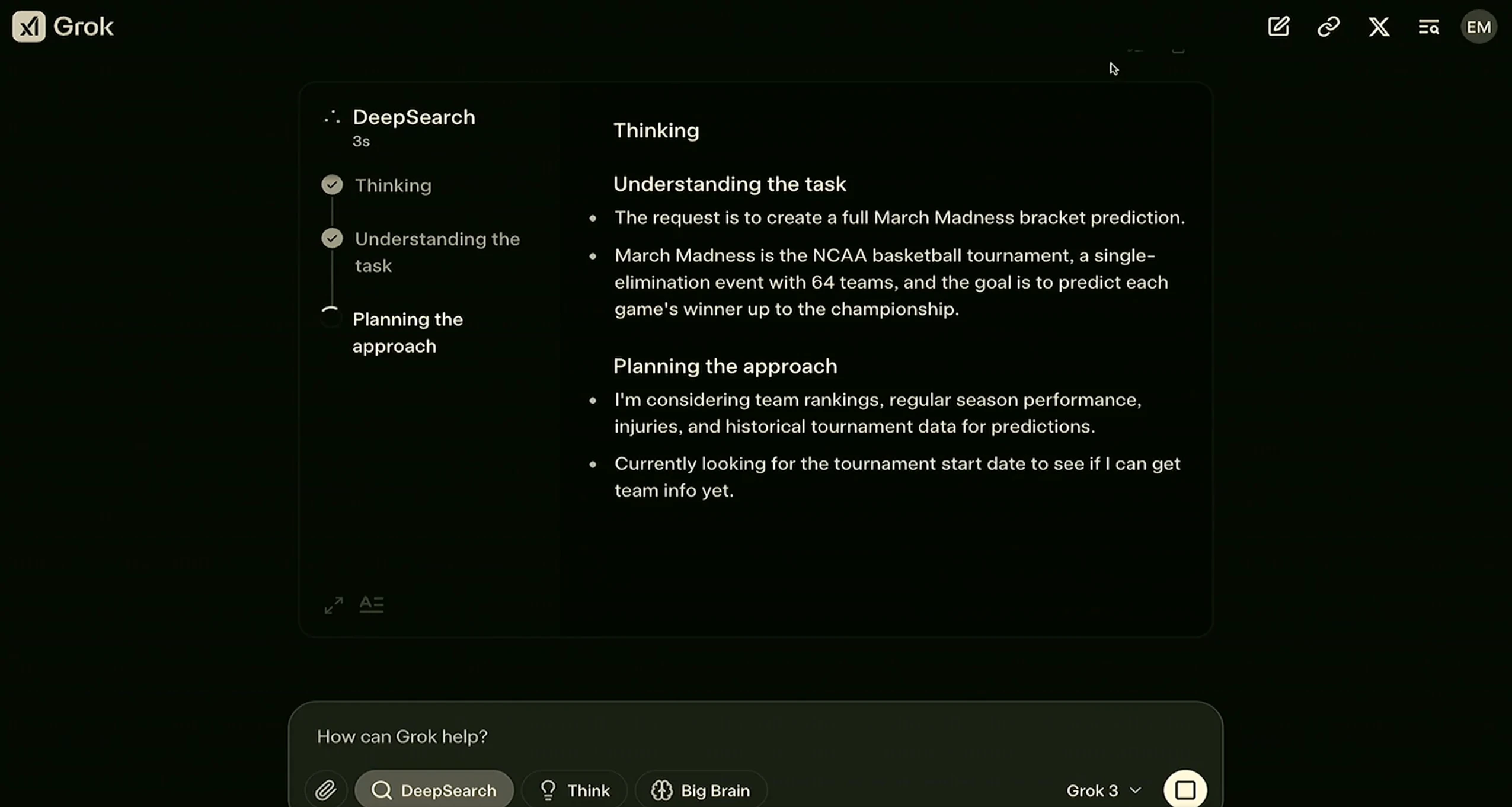Copy share link icon
Screen dimensions: 1512x807
click(x=1328, y=27)
